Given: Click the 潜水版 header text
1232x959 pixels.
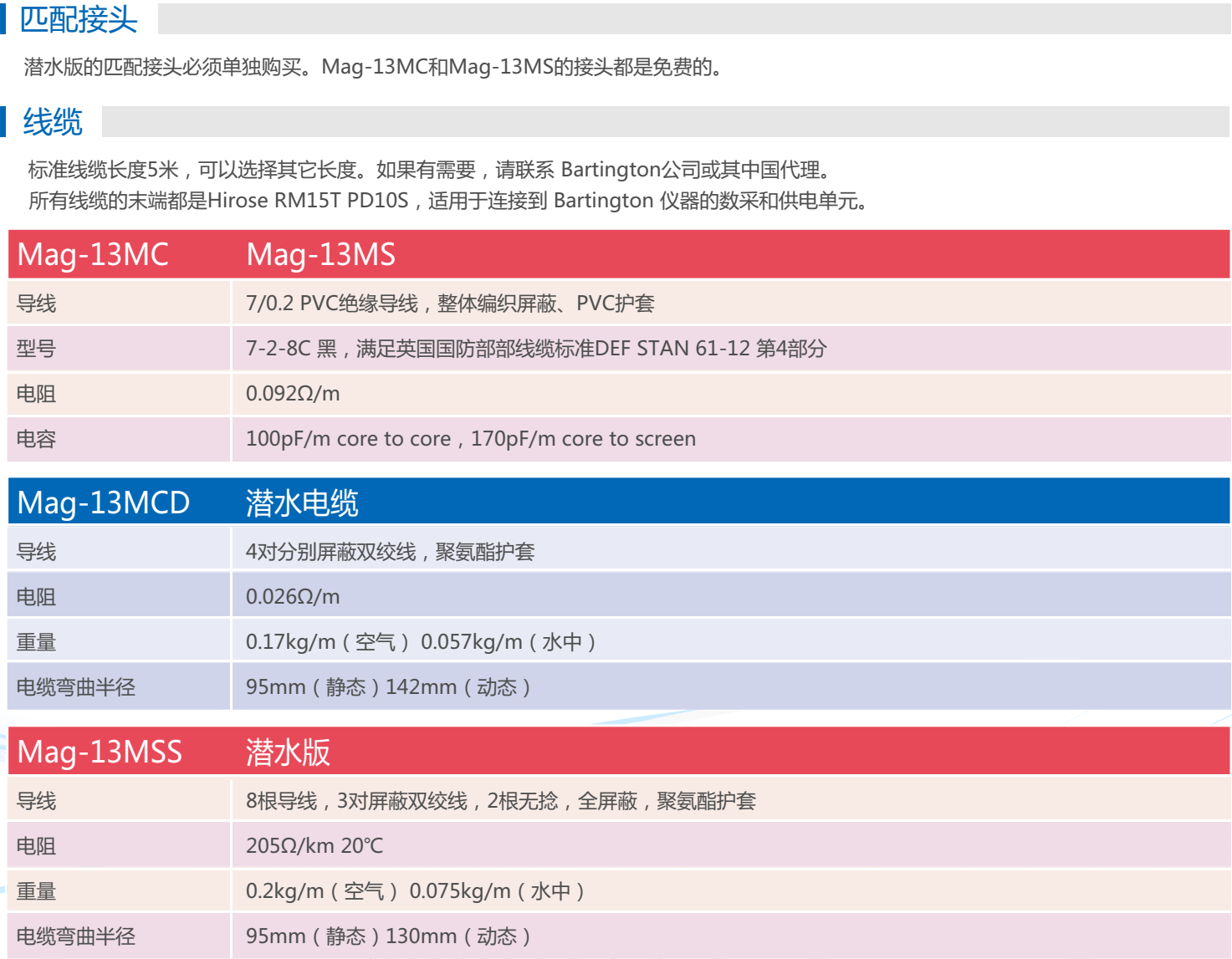Looking at the screenshot, I should tap(288, 752).
